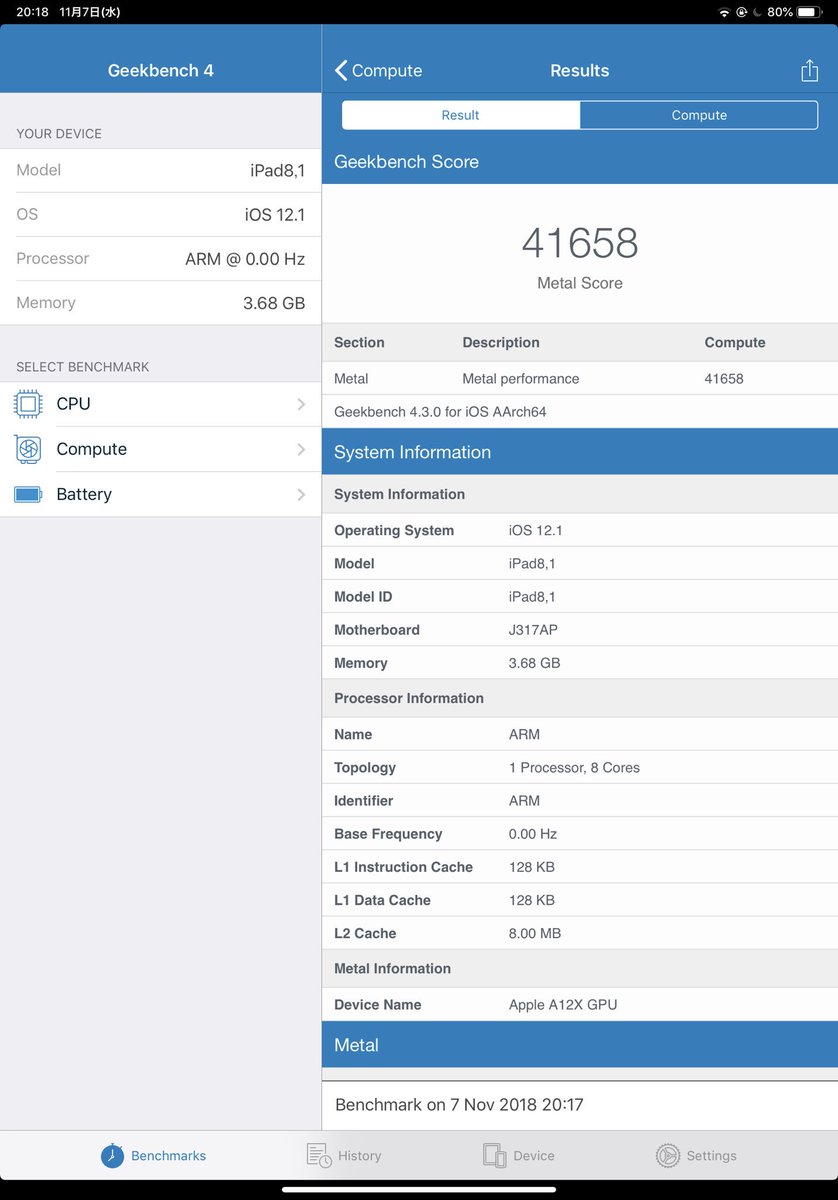Tap the ARM @ 0.00 Hz processor value

[x=245, y=259]
